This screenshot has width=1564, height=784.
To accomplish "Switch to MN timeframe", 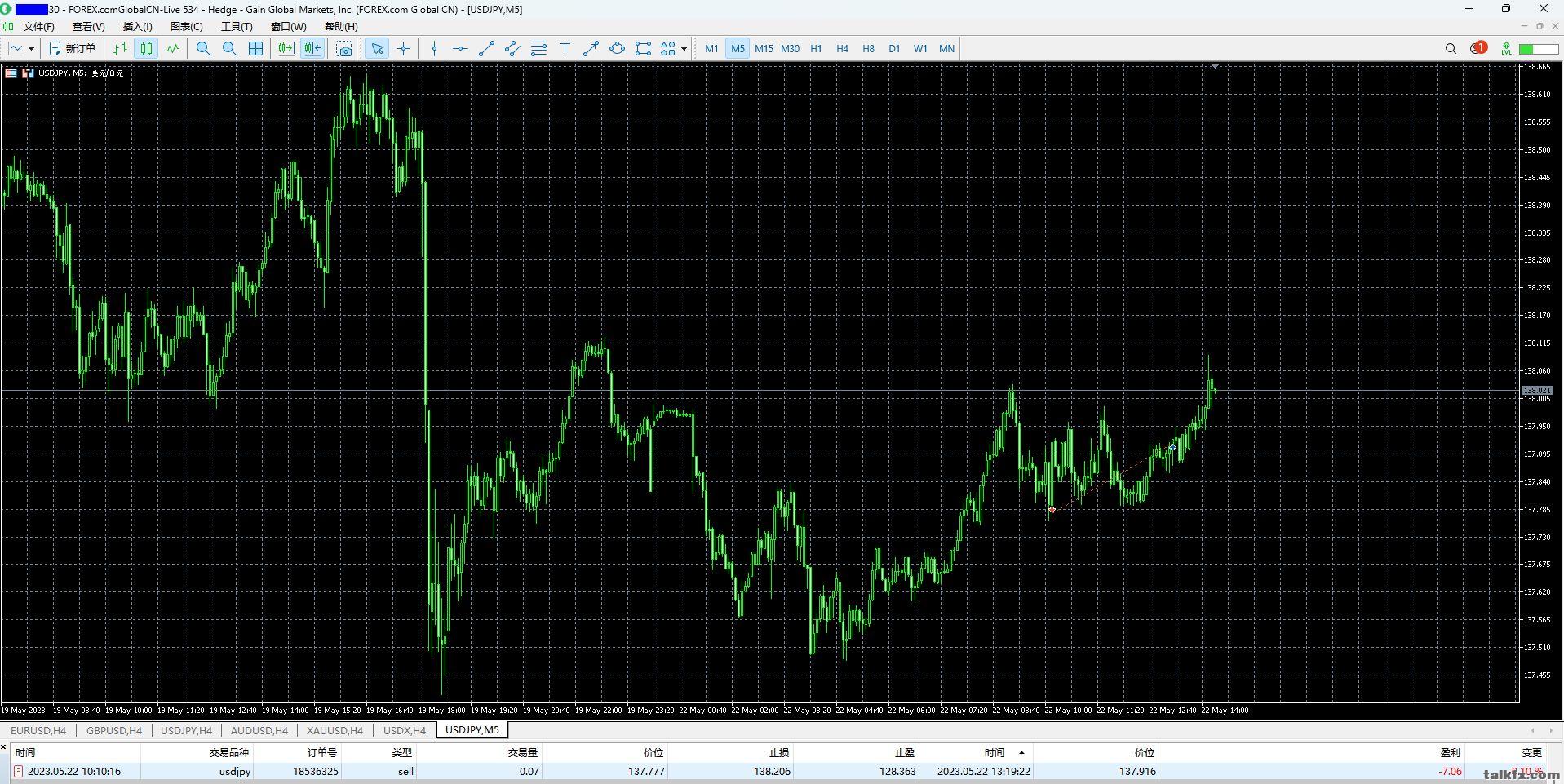I will [946, 49].
